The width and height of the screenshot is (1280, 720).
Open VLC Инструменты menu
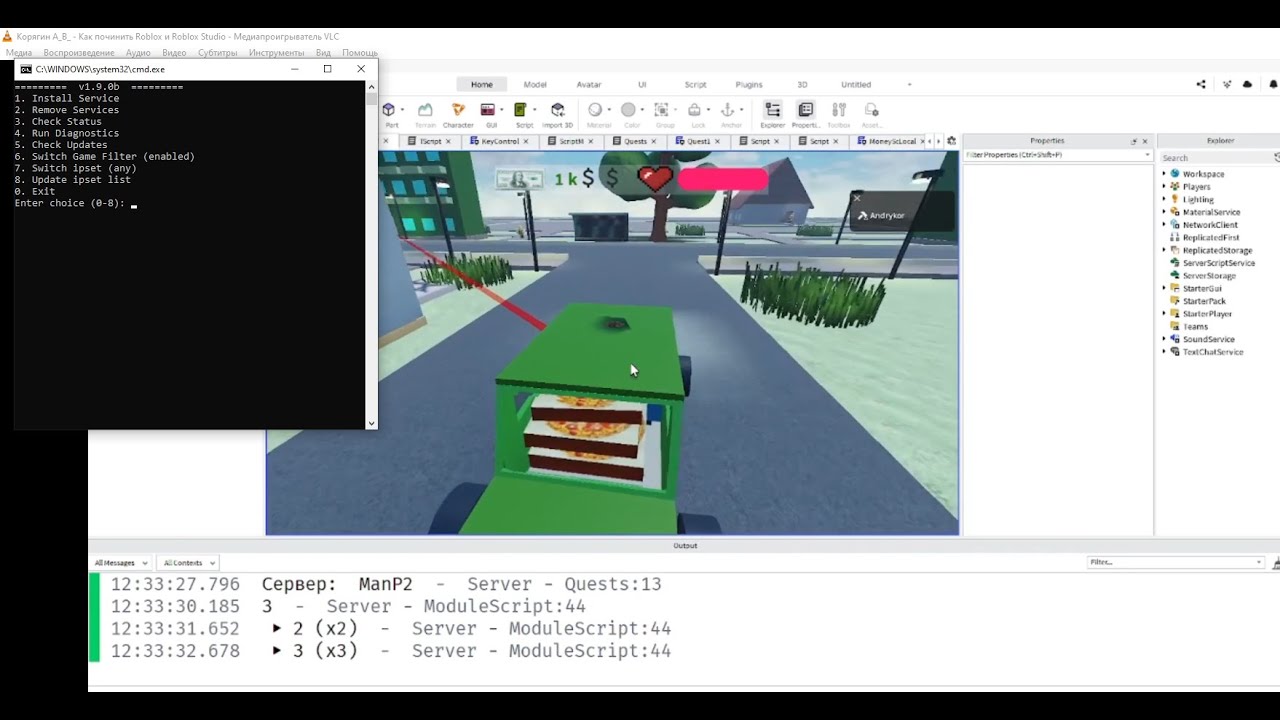(x=276, y=53)
